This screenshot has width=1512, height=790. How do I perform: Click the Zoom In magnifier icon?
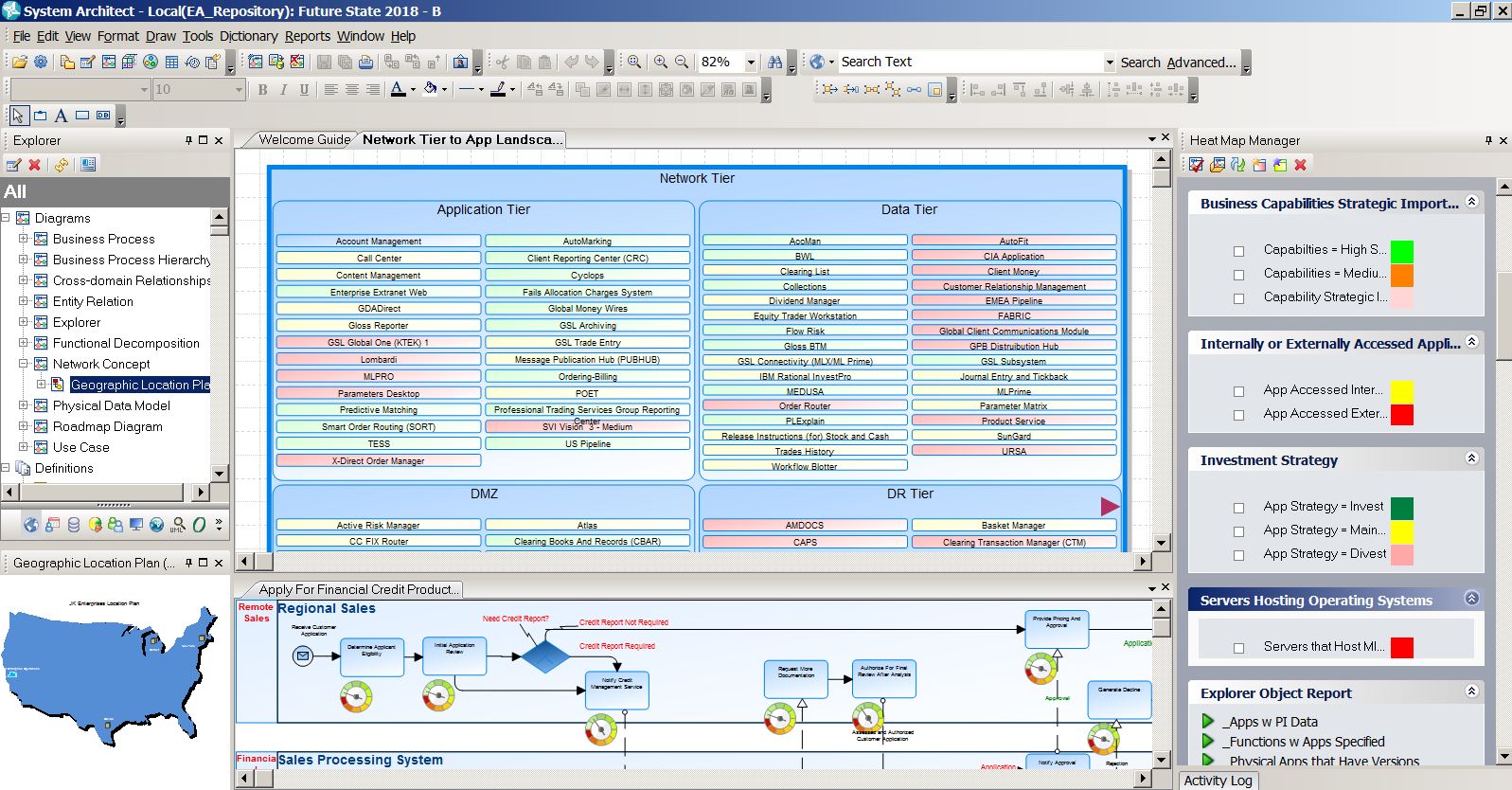tap(661, 63)
